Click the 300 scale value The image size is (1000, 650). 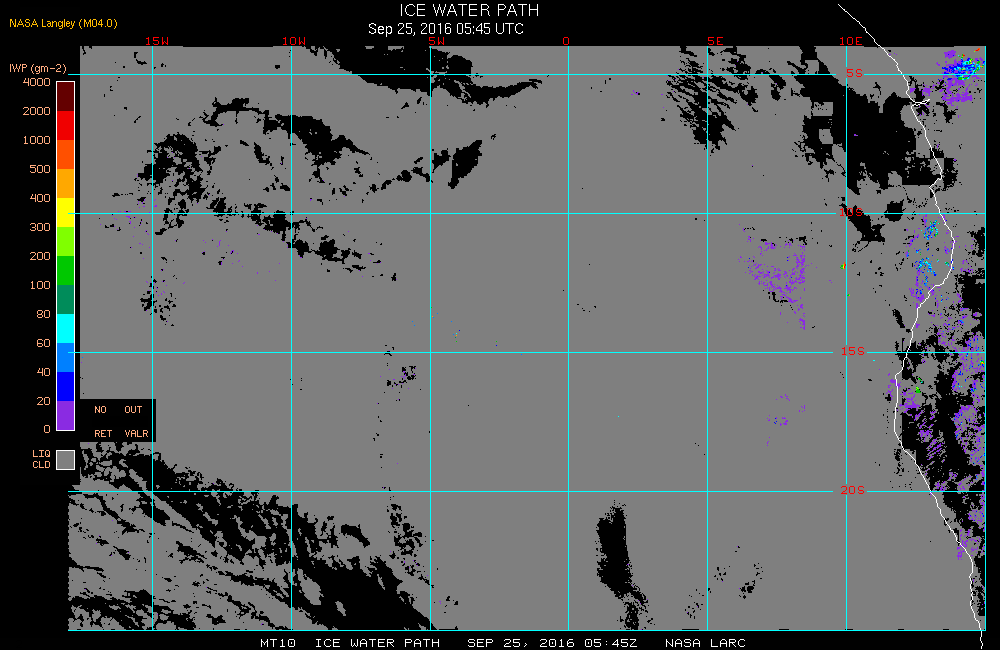tap(40, 227)
